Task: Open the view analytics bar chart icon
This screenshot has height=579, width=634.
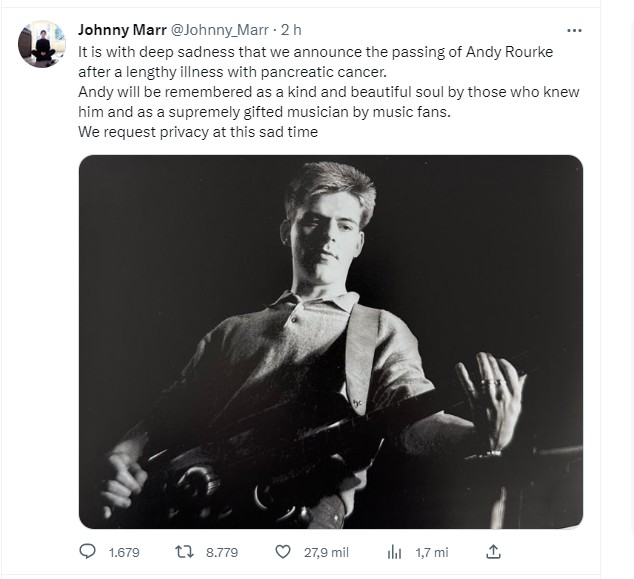Action: [394, 551]
